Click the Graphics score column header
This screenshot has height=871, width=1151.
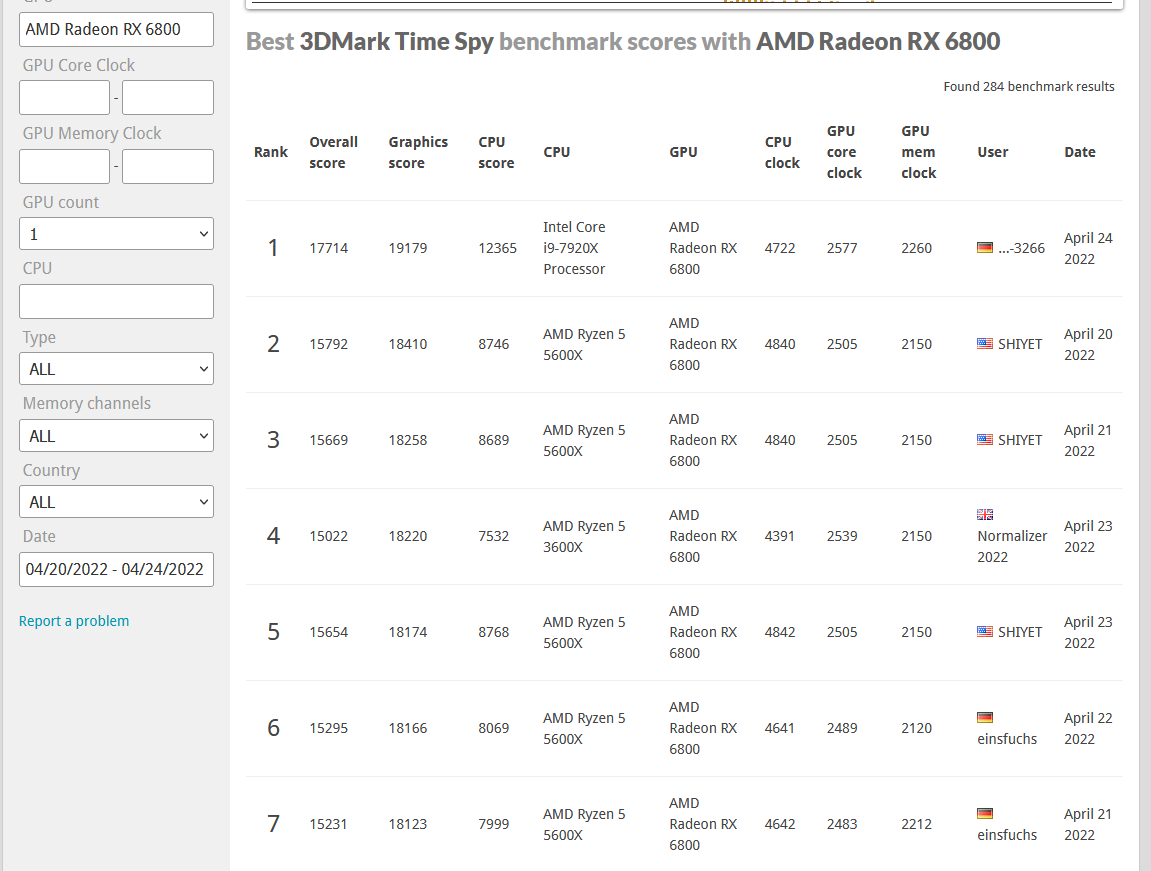pos(418,152)
